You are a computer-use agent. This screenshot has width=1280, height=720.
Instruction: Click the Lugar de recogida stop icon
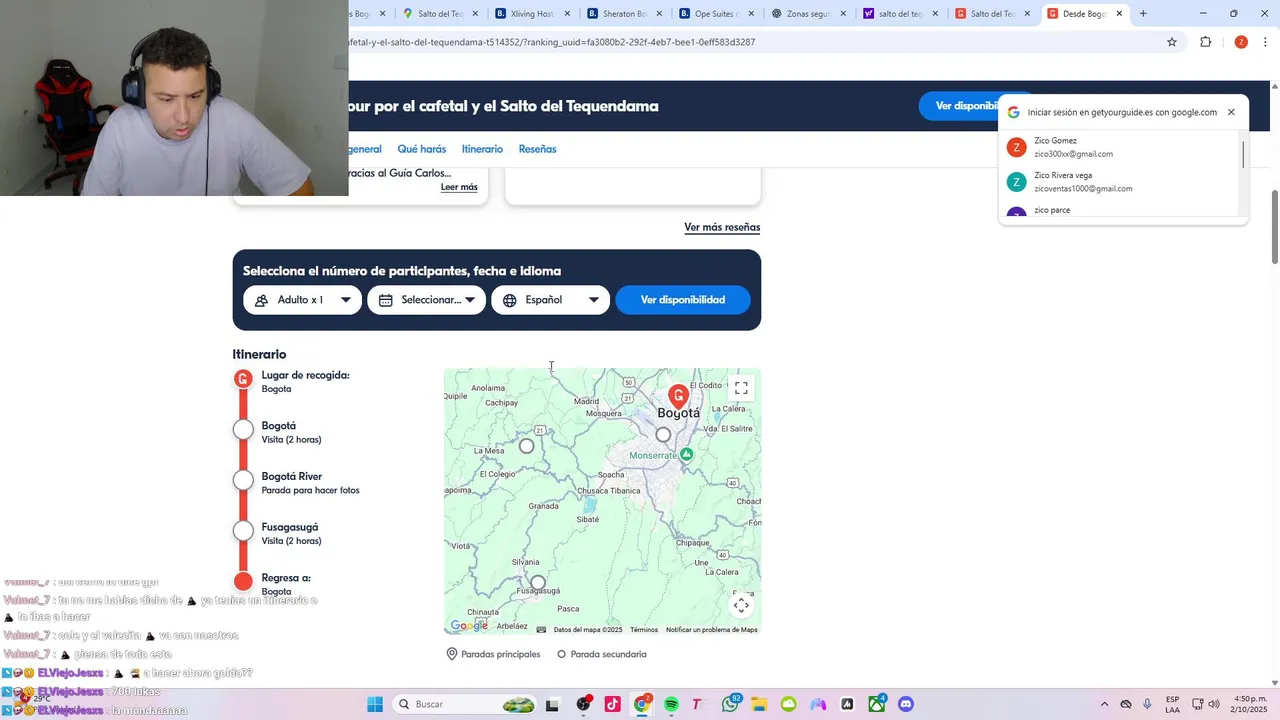(x=243, y=379)
